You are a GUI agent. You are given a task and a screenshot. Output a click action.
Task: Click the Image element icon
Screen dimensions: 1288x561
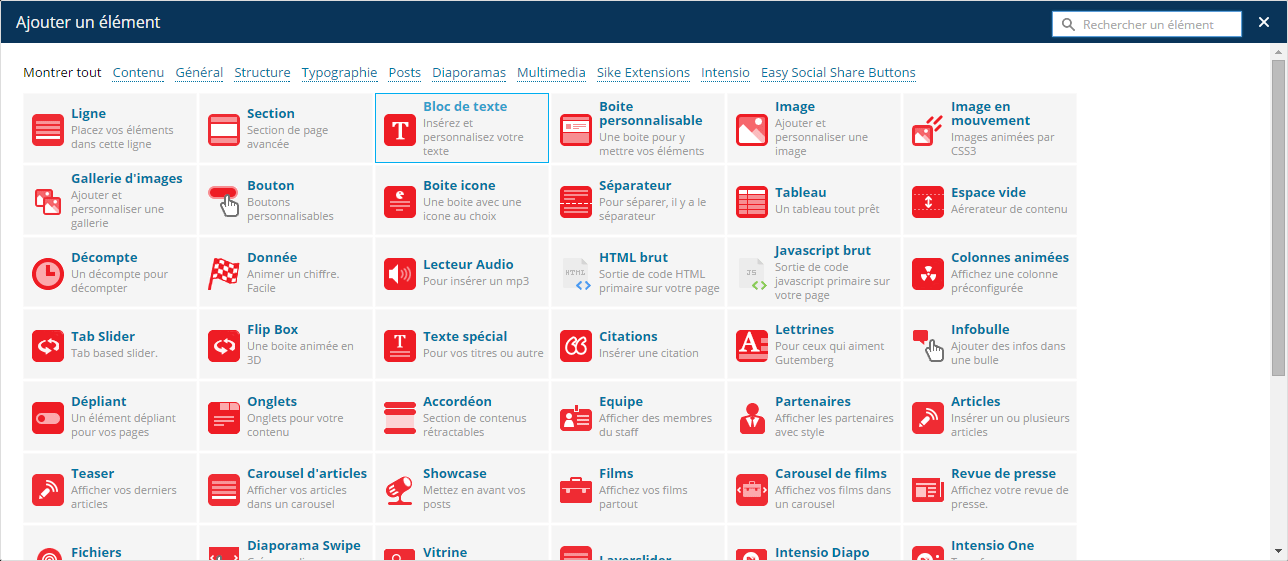pyautogui.click(x=752, y=130)
